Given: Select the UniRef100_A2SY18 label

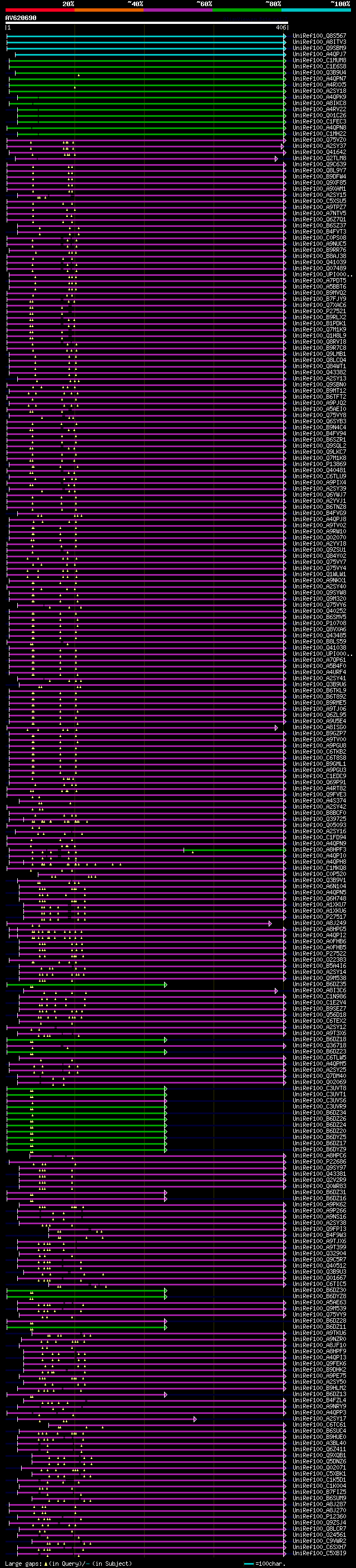Looking at the screenshot, I should [x=319, y=91].
